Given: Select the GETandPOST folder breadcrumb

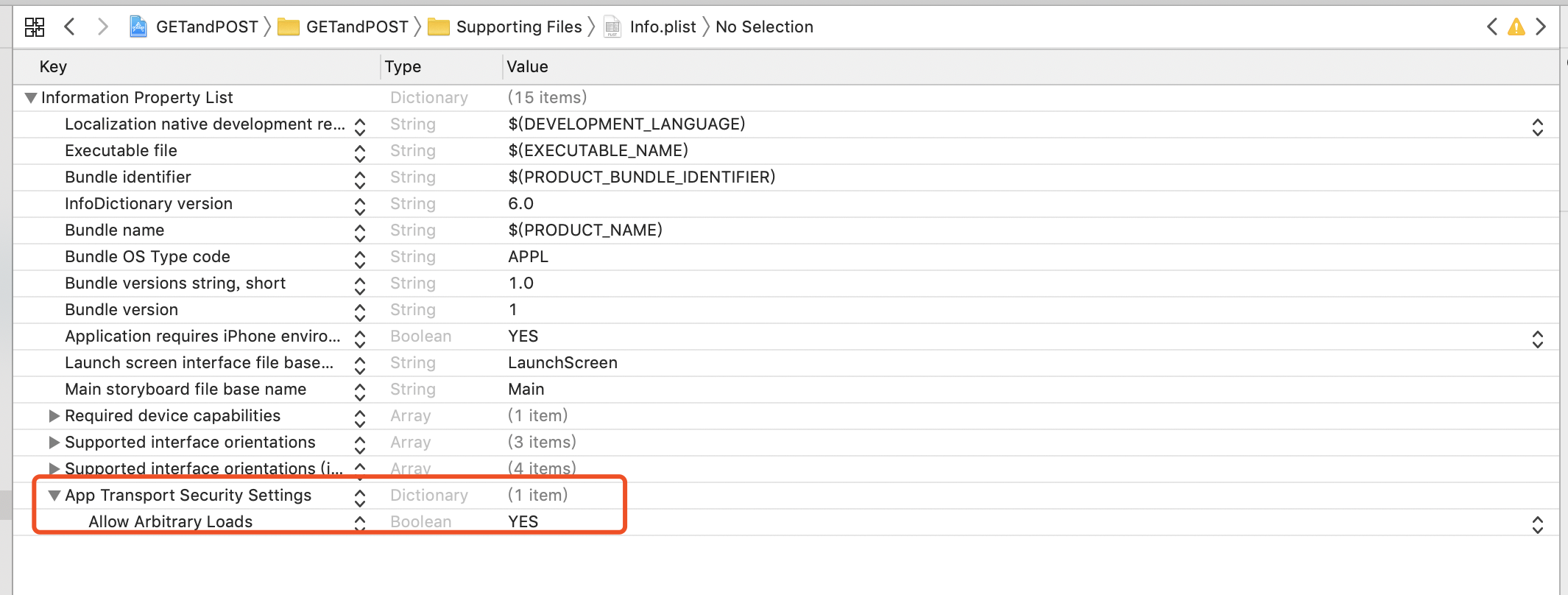Looking at the screenshot, I should coord(342,27).
